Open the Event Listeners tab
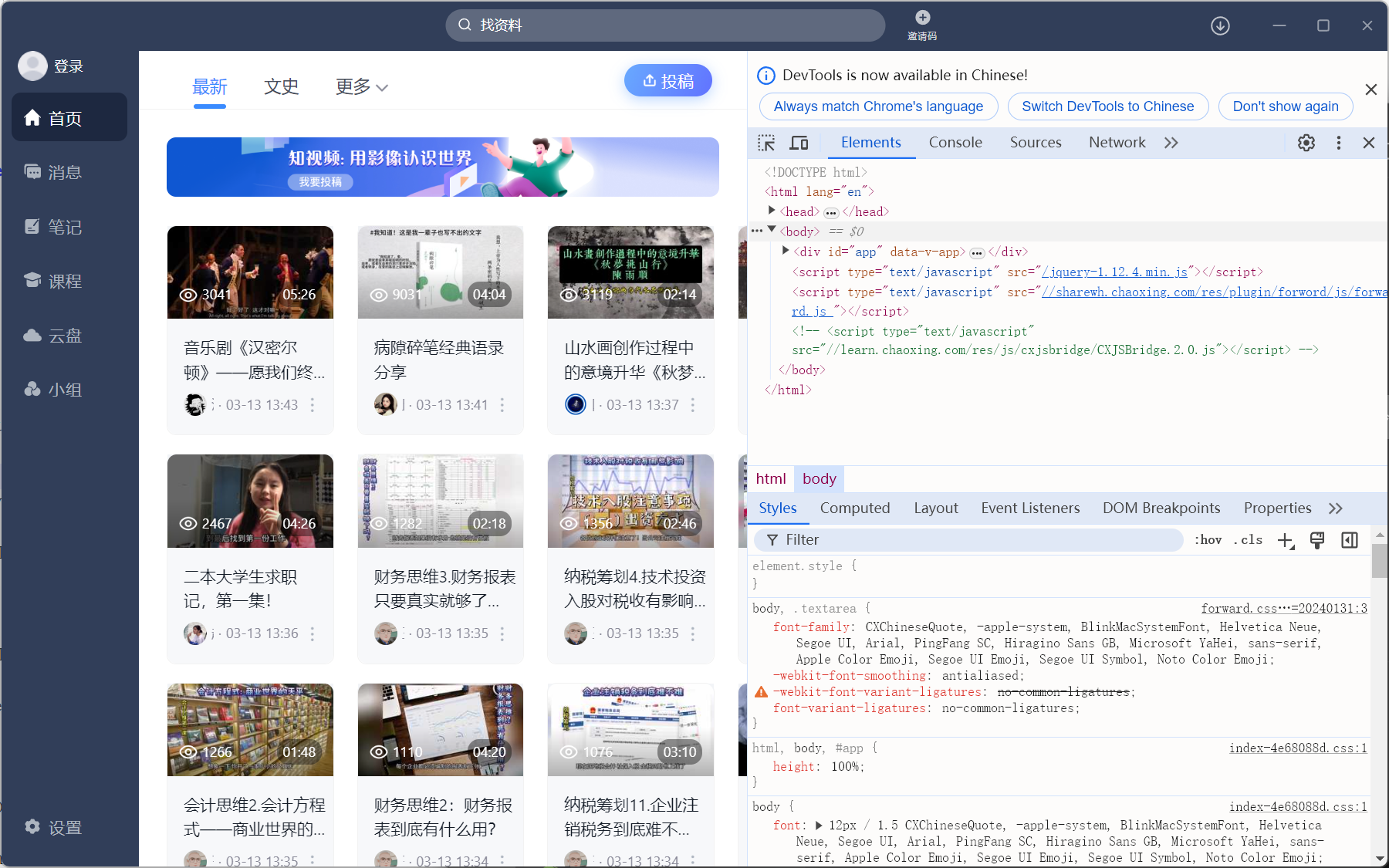This screenshot has width=1389, height=868. 1030,508
